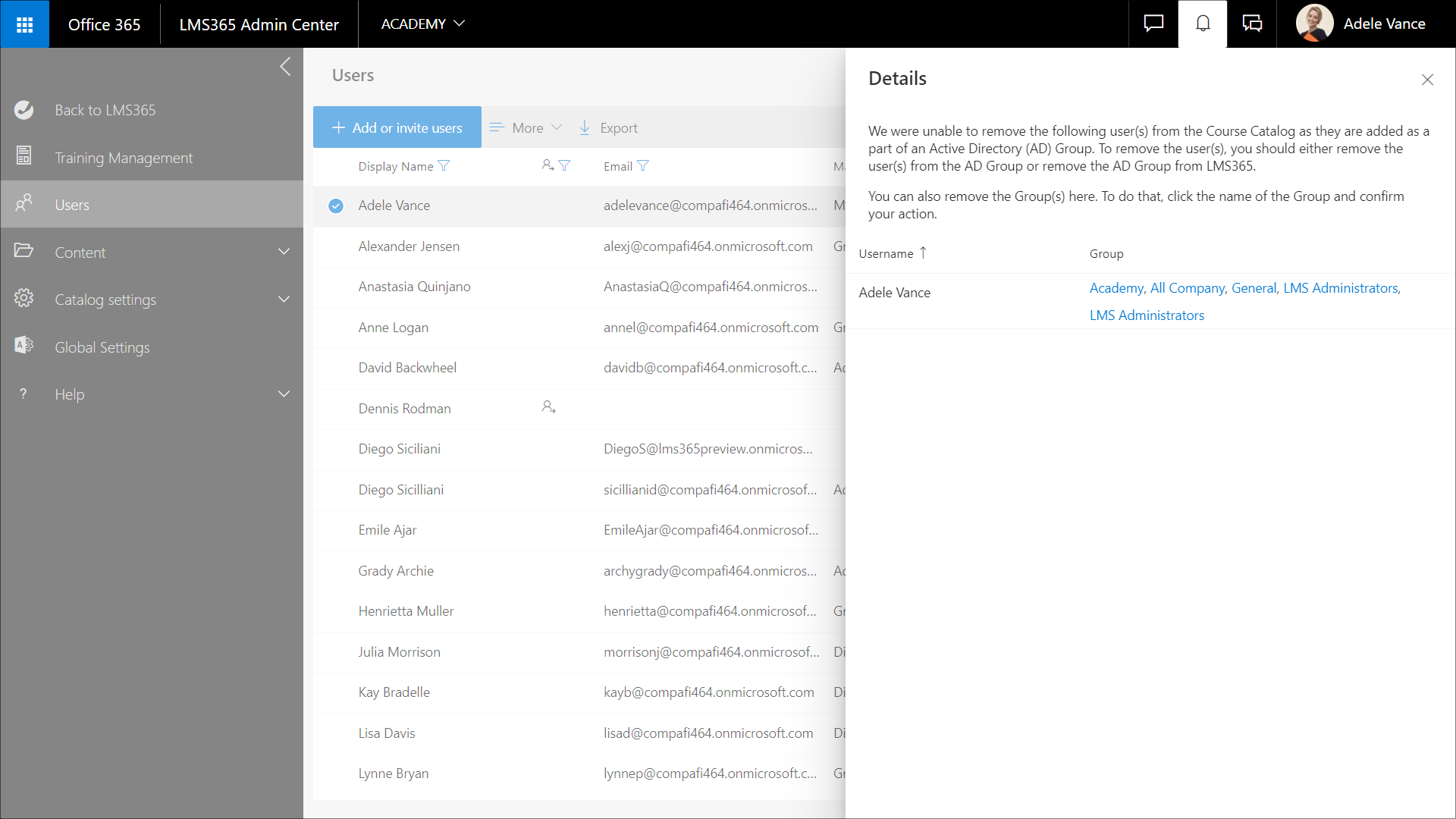Click Adele Vance account name in header
The width and height of the screenshot is (1456, 819).
point(1384,24)
